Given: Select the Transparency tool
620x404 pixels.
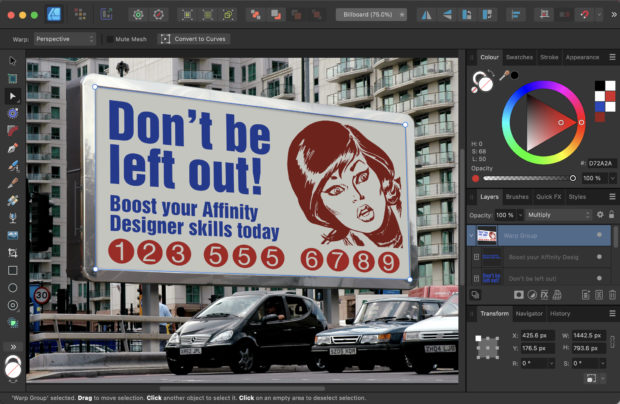Looking at the screenshot, I should pos(13,218).
